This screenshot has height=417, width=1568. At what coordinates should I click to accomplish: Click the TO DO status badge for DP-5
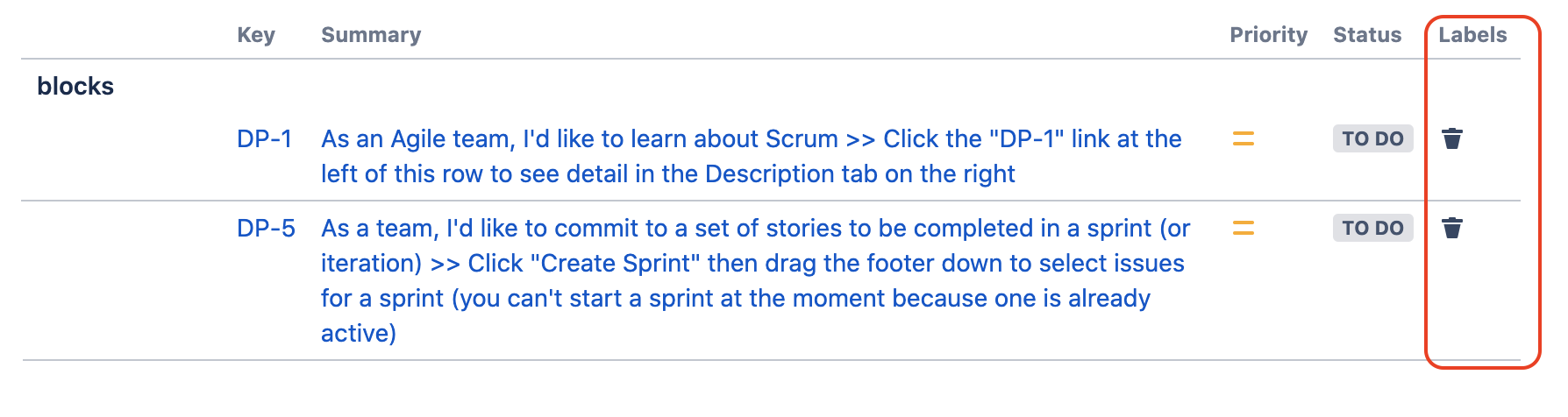1372,228
